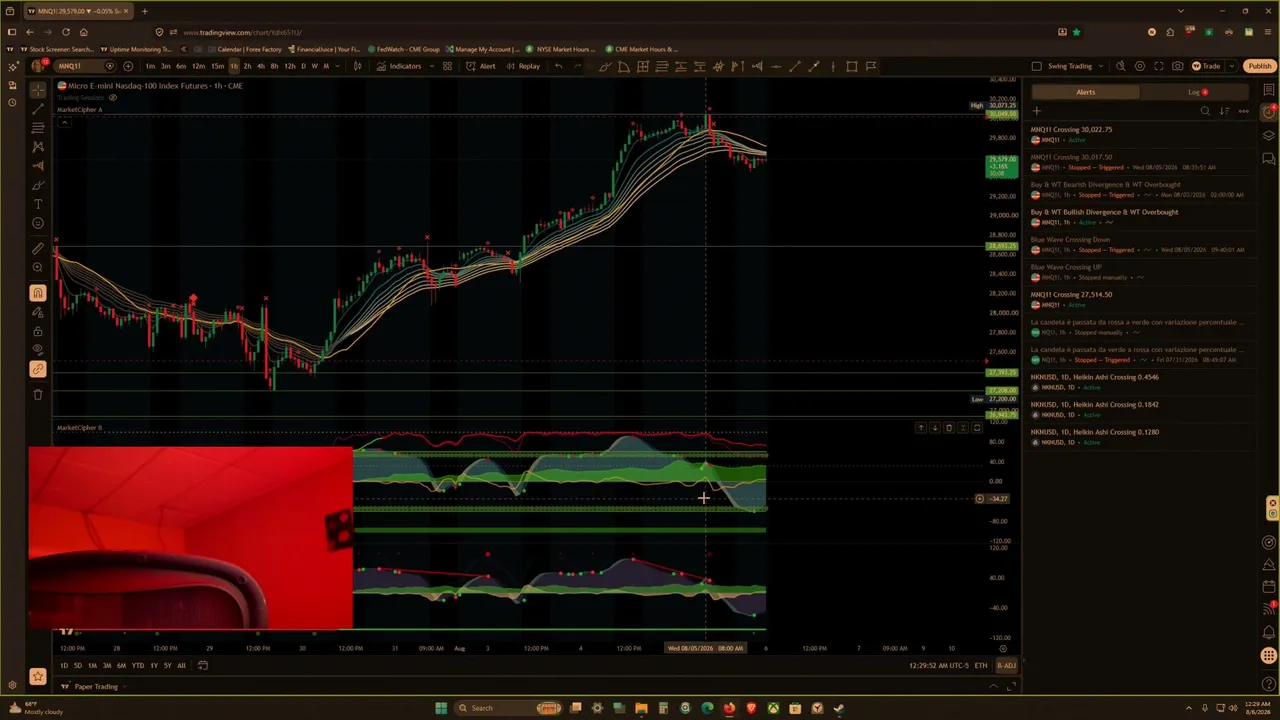1280x720 pixels.
Task: Reload the TradingView page
Action: coord(65,32)
